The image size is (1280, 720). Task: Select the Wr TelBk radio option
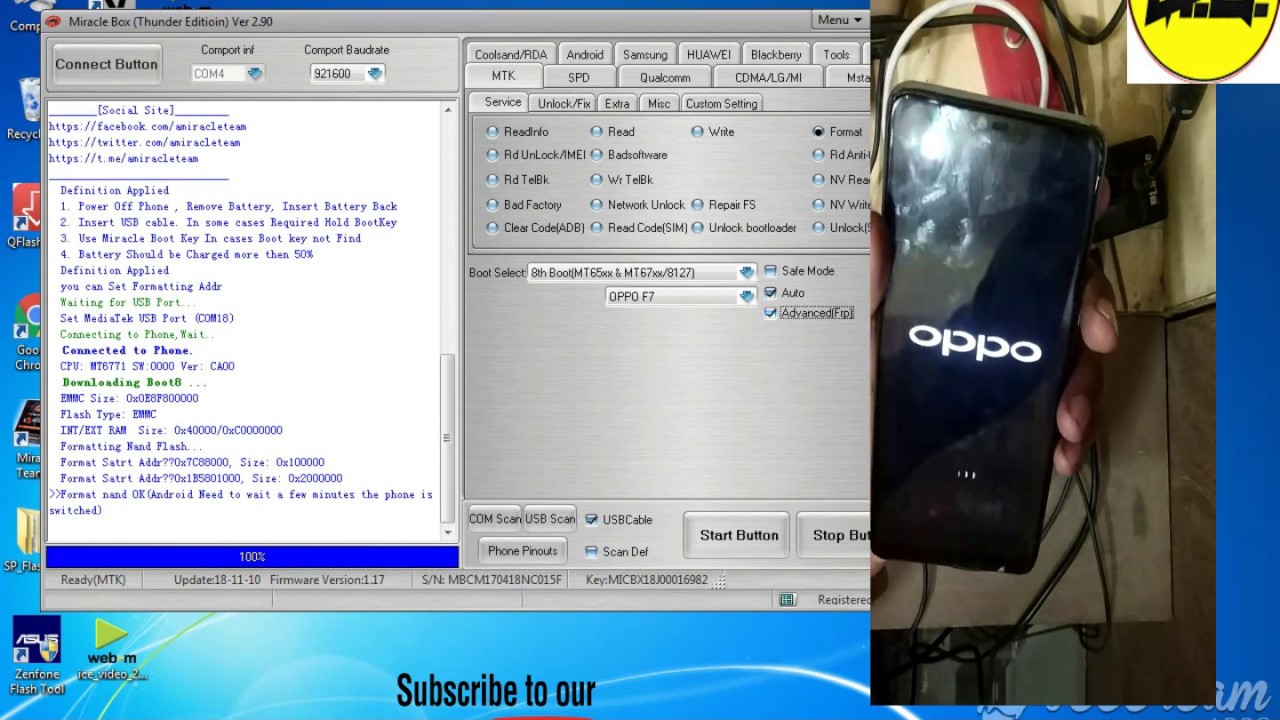pos(621,180)
